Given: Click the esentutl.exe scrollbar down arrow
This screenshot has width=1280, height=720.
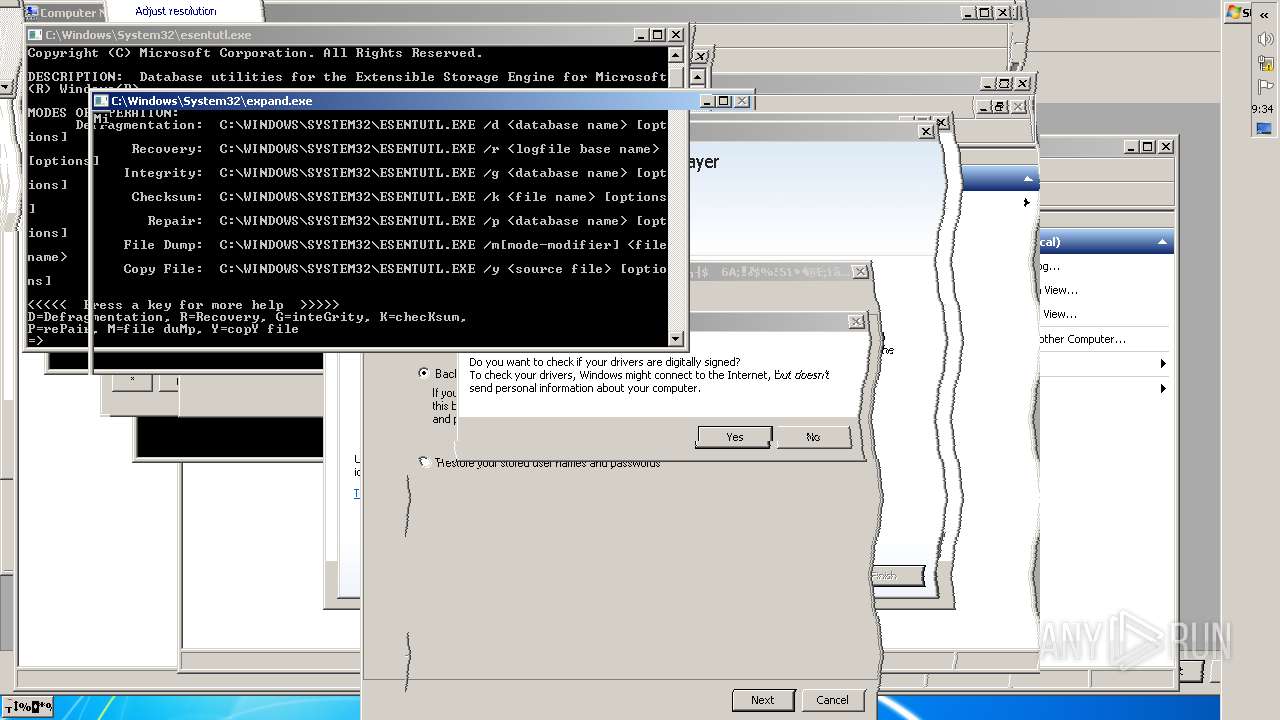Looking at the screenshot, I should point(675,339).
